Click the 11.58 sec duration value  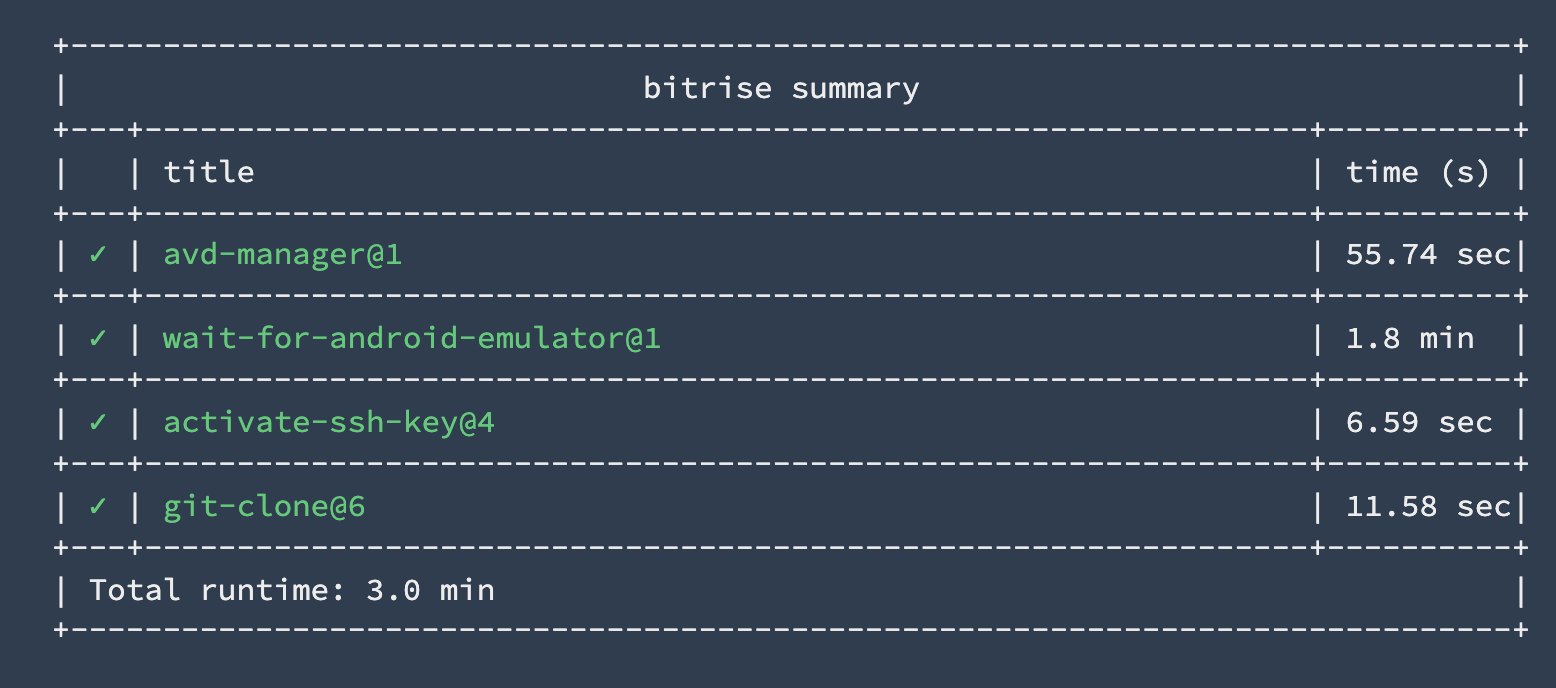pos(1427,507)
